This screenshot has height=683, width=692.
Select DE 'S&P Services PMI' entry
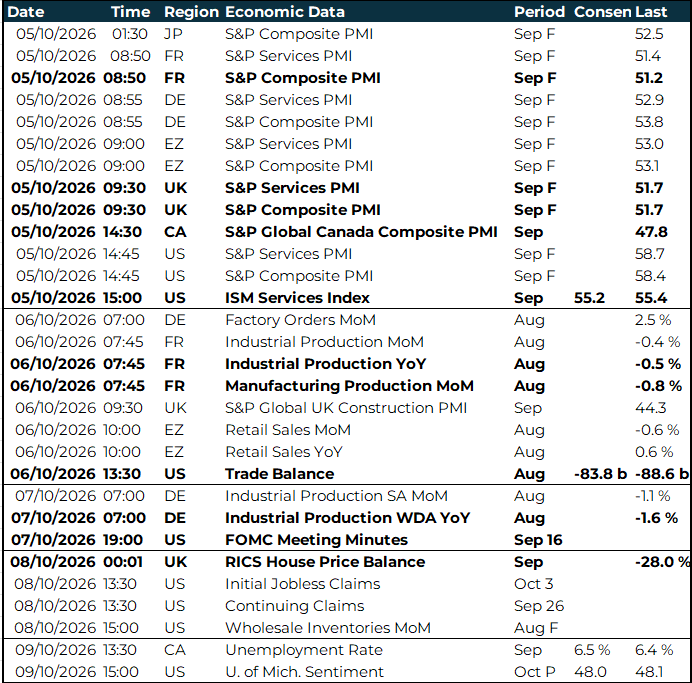tap(288, 100)
